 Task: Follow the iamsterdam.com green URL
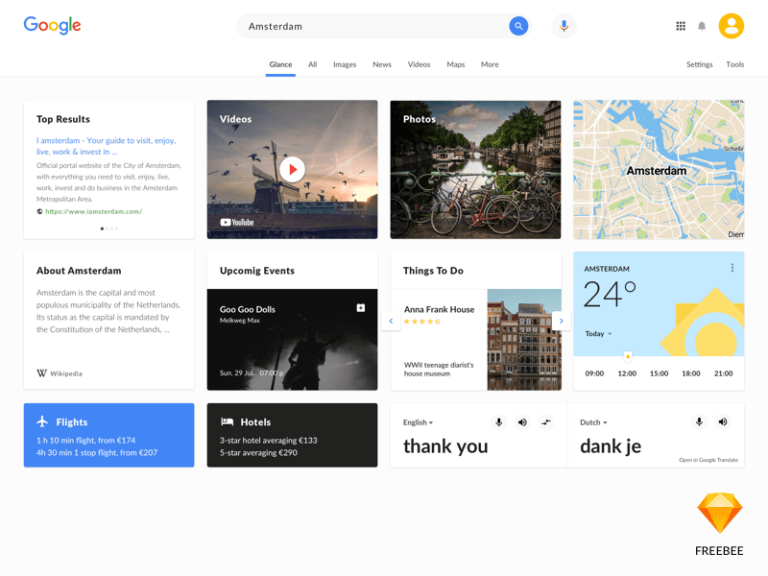pyautogui.click(x=94, y=212)
